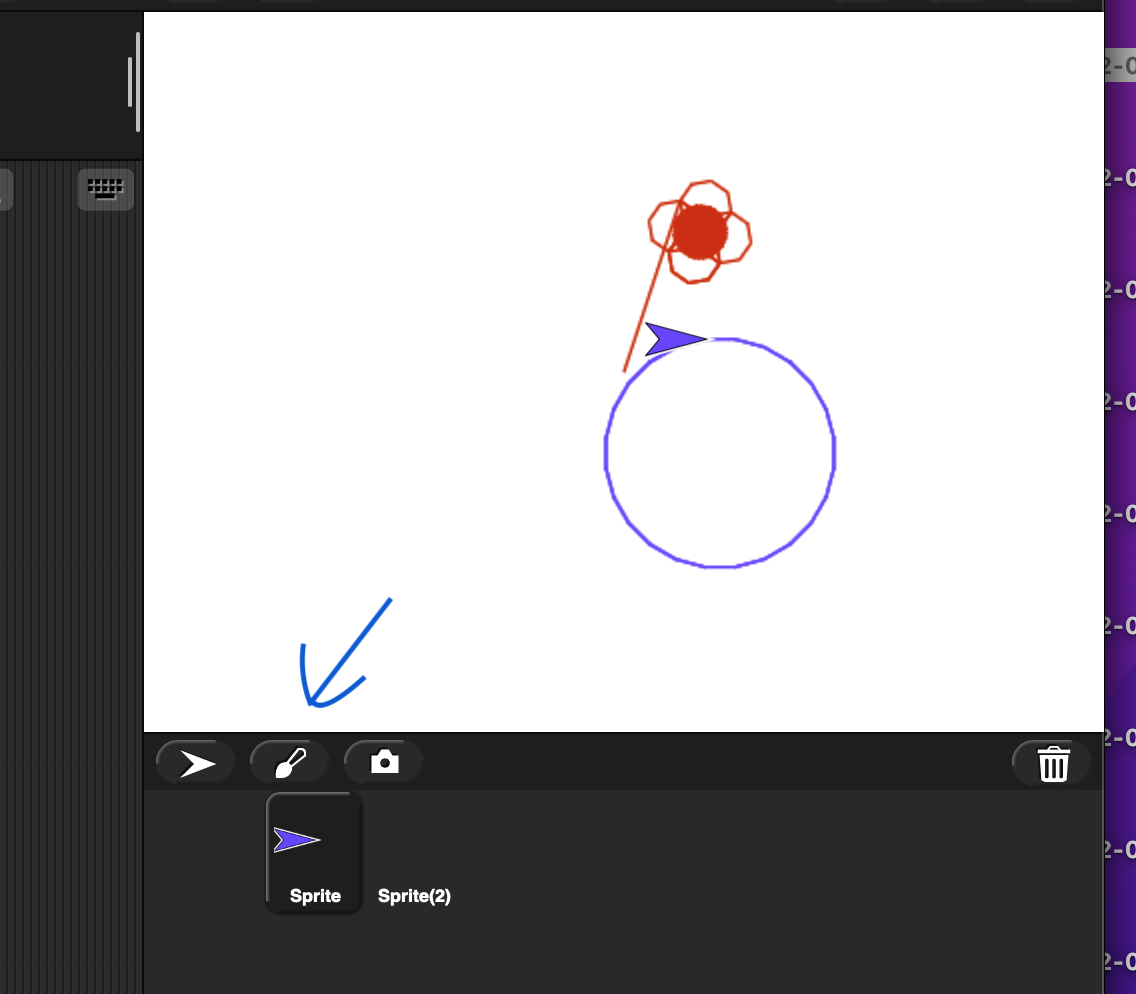Click the trash can icon
This screenshot has height=994, width=1136.
tap(1053, 764)
